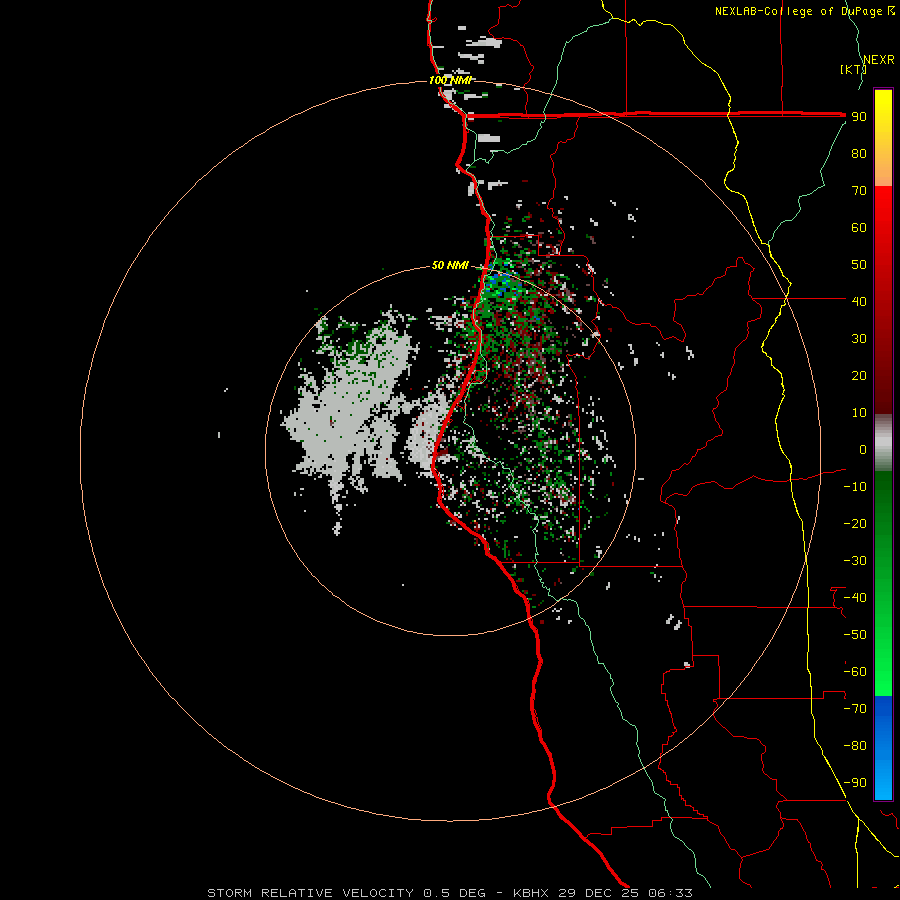Click the -20 scale value
The width and height of the screenshot is (900, 900).
point(855,523)
